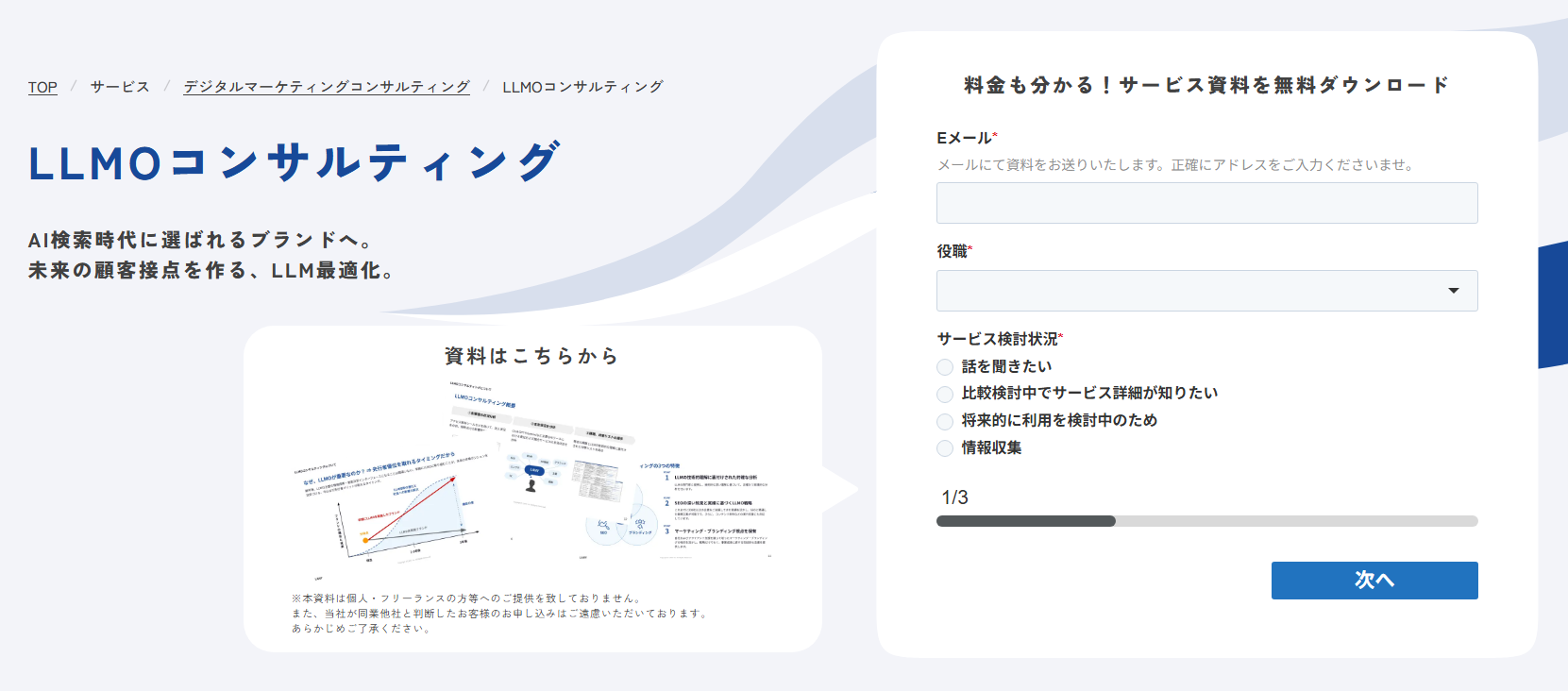This screenshot has width=1568, height=691.
Task: Click the Eメール field label
Action: pyautogui.click(x=967, y=138)
